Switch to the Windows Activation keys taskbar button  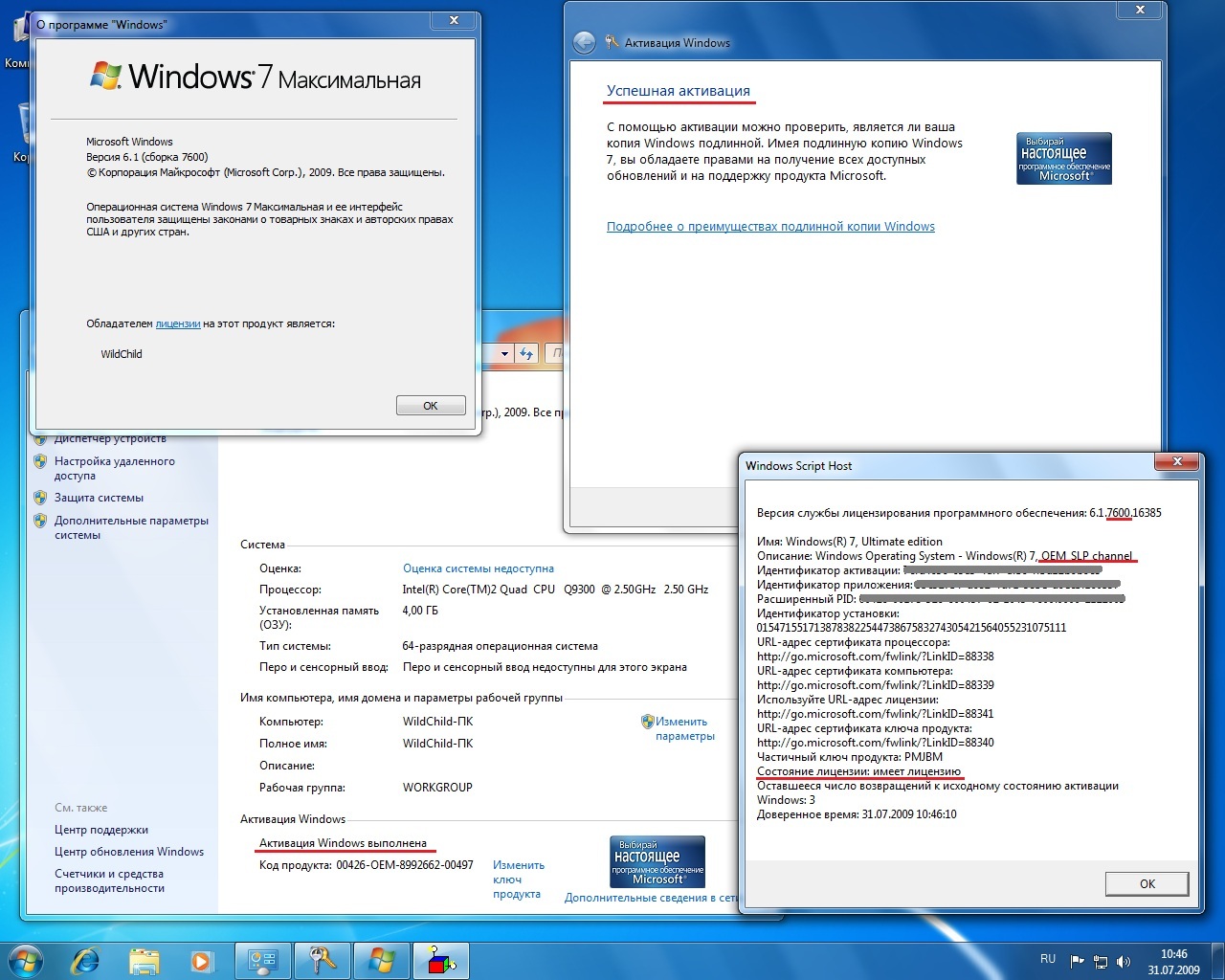(322, 960)
